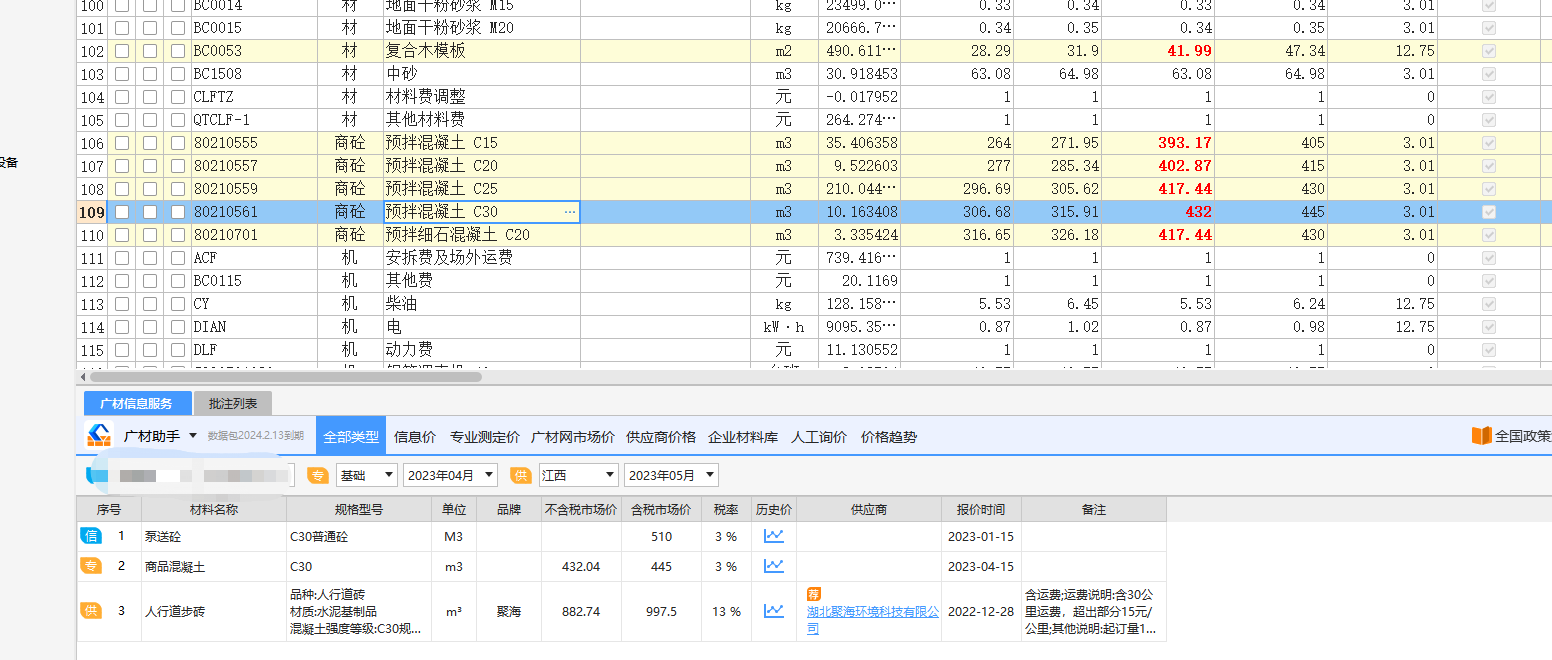Click red price 402.87 in C20 row
1552x660 pixels.
(x=1184, y=166)
